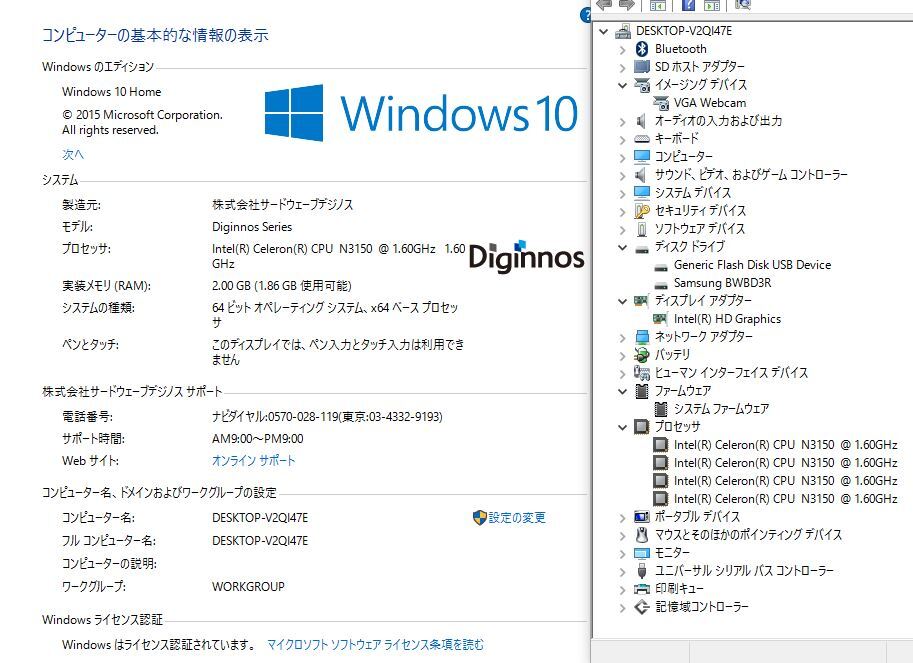The image size is (913, 663).
Task: Click the SD ホスト アダプター icon
Action: click(x=642, y=67)
